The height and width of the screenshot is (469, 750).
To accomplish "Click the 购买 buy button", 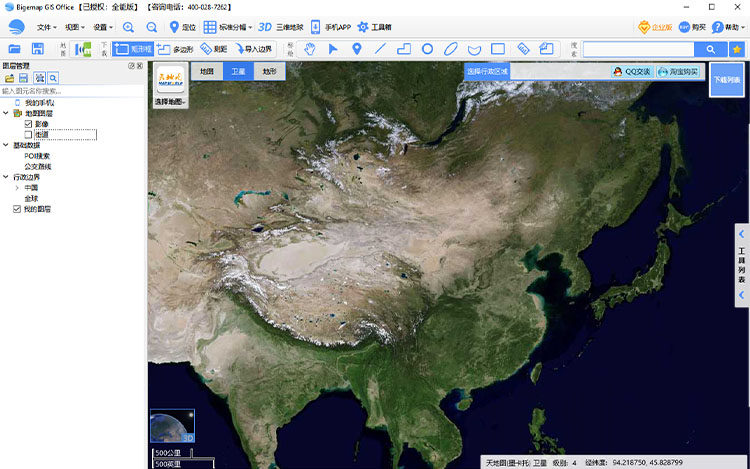I will (x=692, y=27).
